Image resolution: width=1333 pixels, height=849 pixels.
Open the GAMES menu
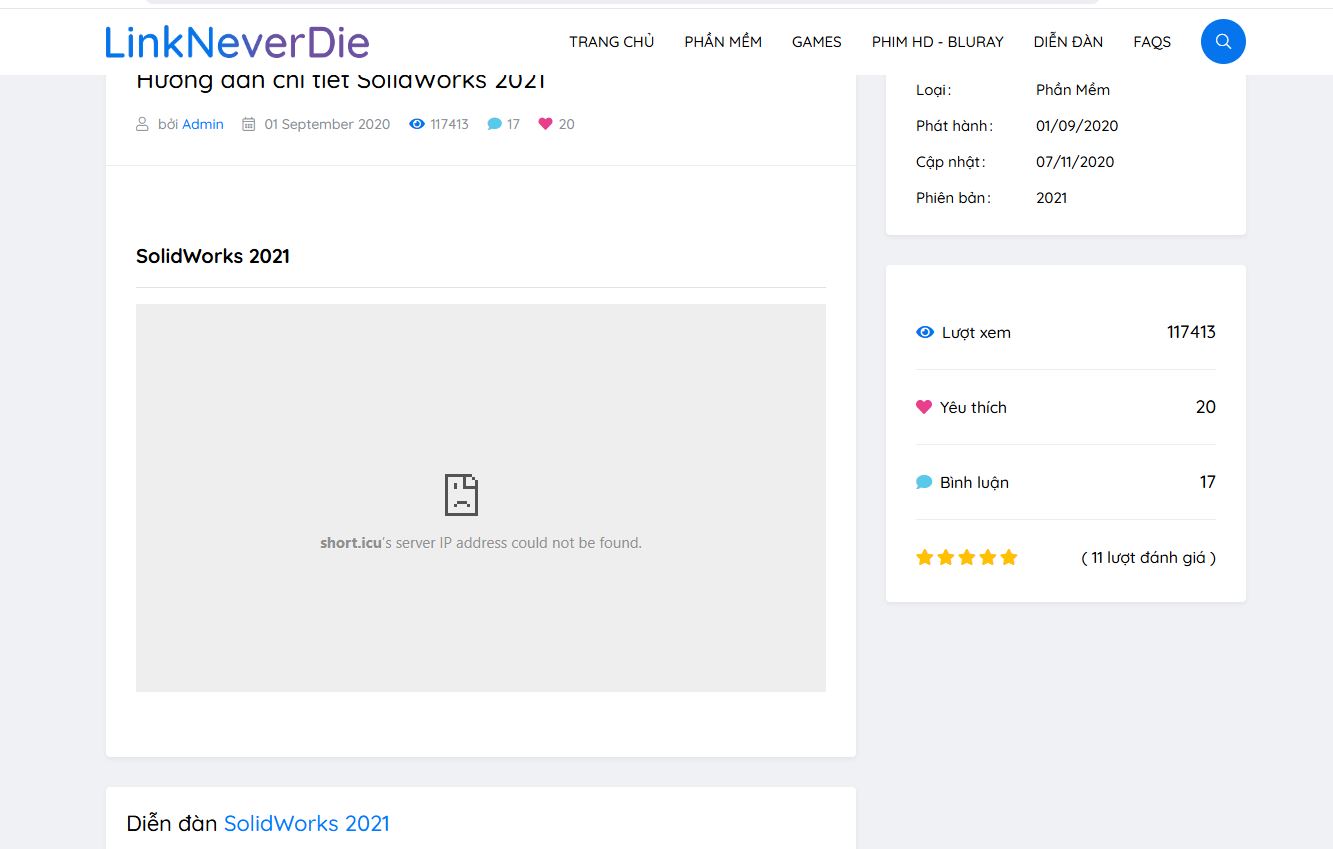click(x=817, y=42)
